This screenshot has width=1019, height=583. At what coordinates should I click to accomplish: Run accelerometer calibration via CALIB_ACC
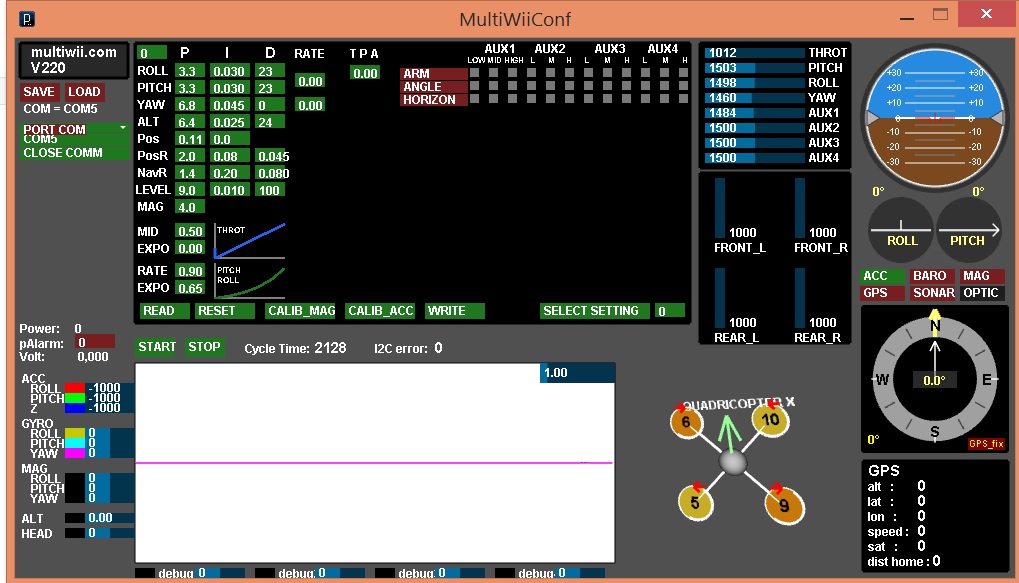(x=381, y=310)
